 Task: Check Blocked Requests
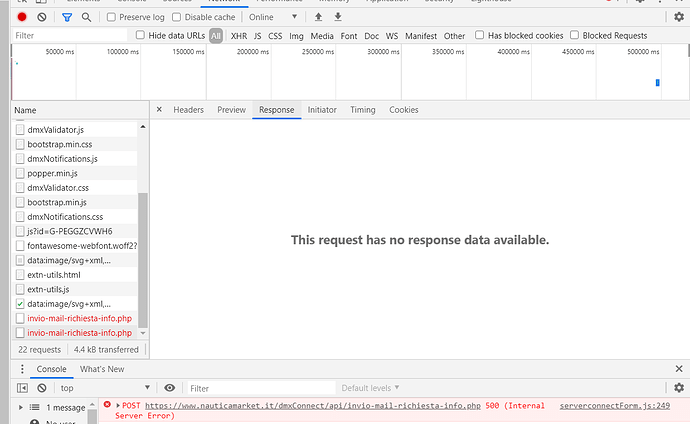pos(574,35)
